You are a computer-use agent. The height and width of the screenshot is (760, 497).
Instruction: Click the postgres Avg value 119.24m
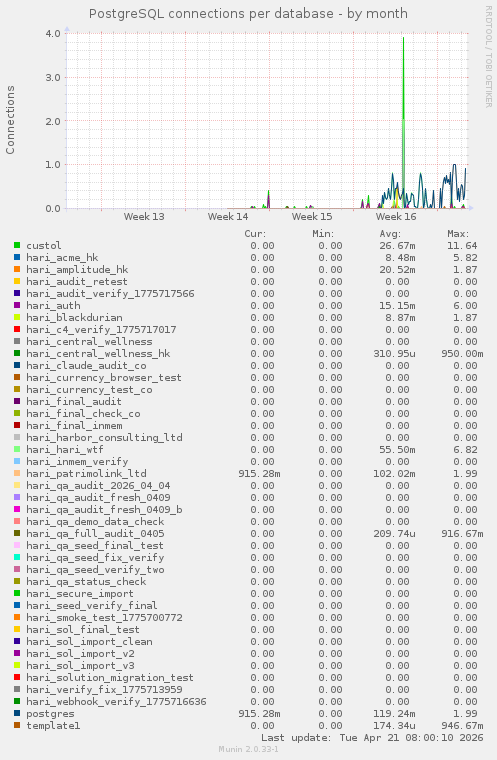tap(394, 713)
